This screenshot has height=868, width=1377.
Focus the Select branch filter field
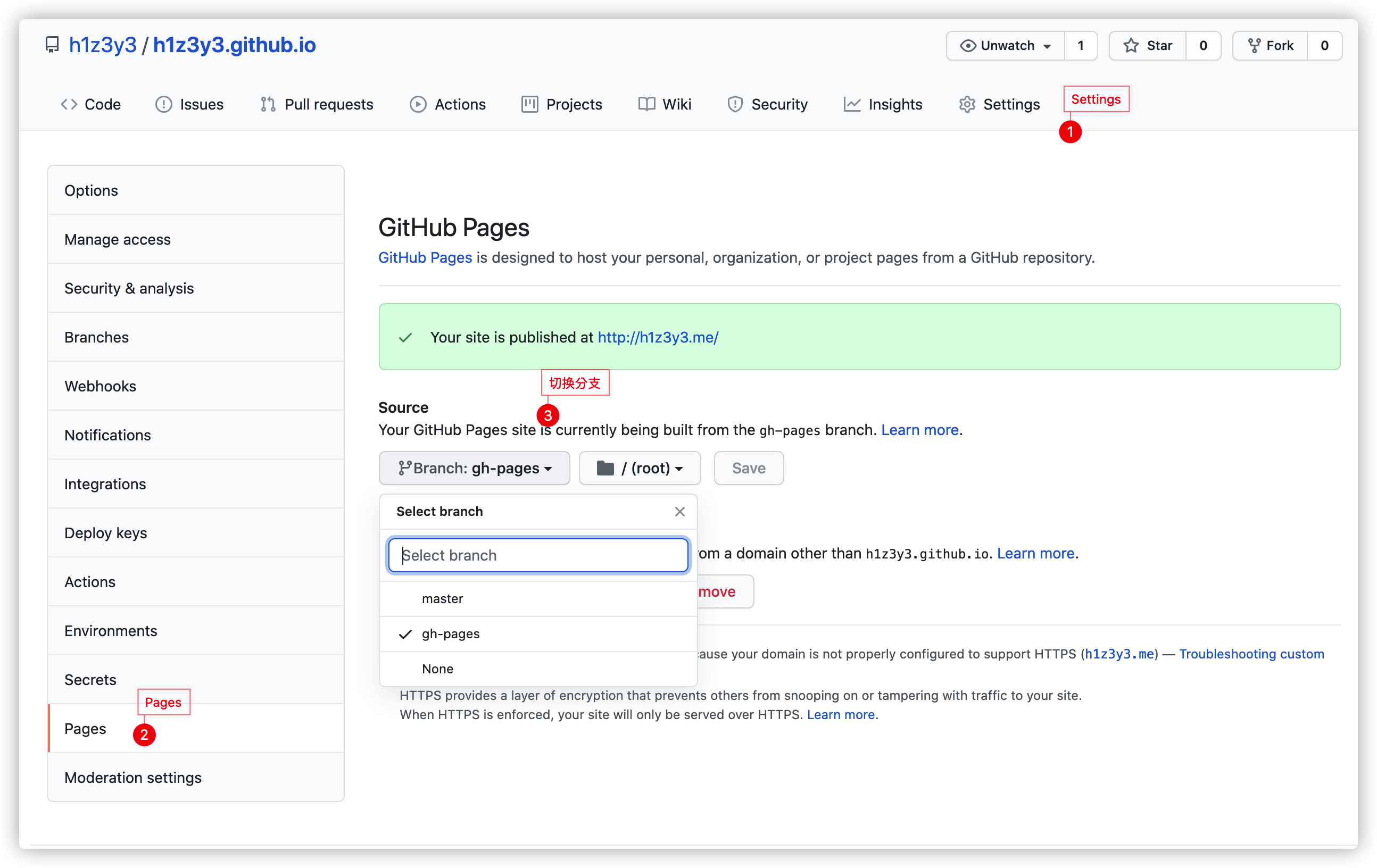pos(537,555)
